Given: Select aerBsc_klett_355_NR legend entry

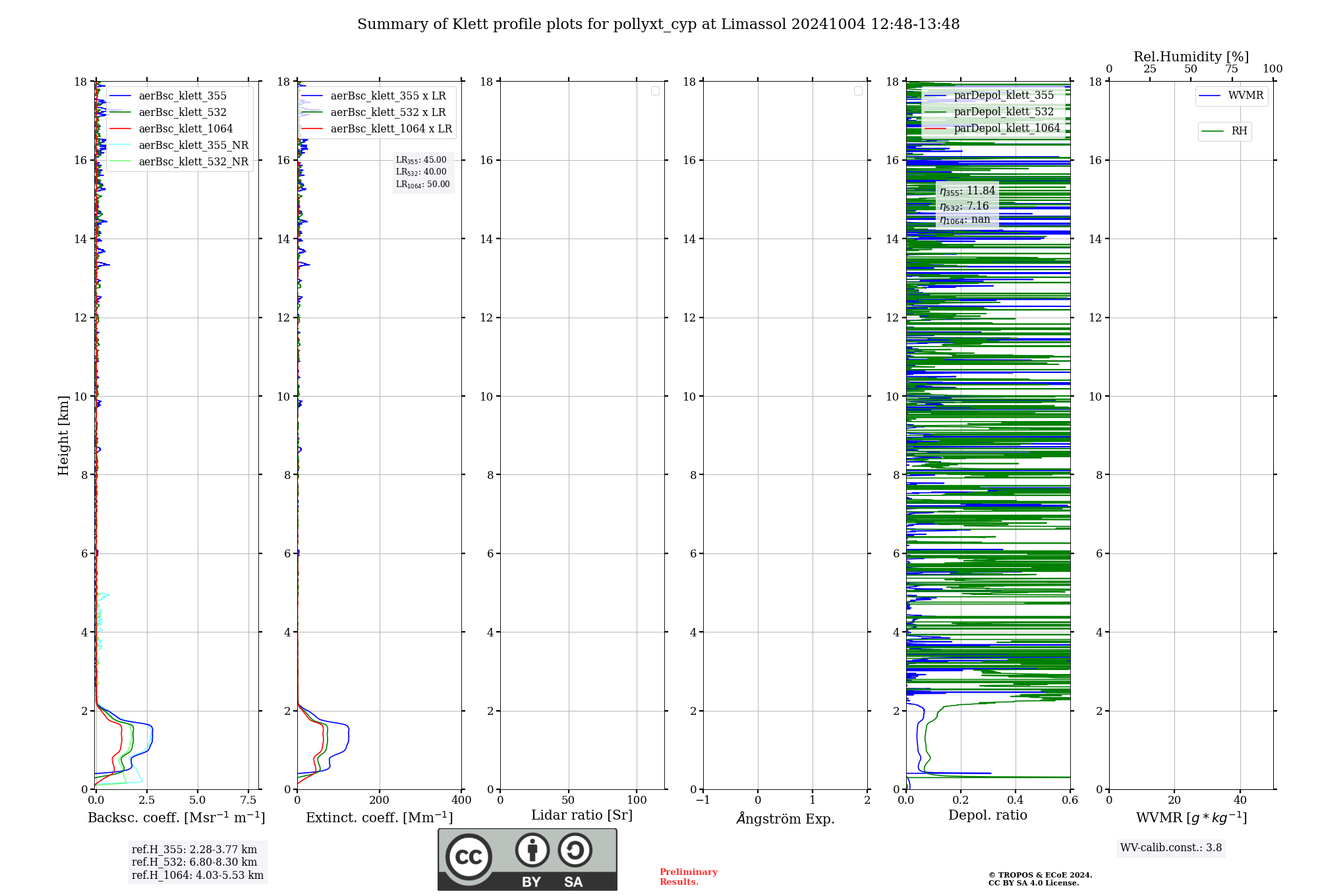Looking at the screenshot, I should [x=180, y=145].
